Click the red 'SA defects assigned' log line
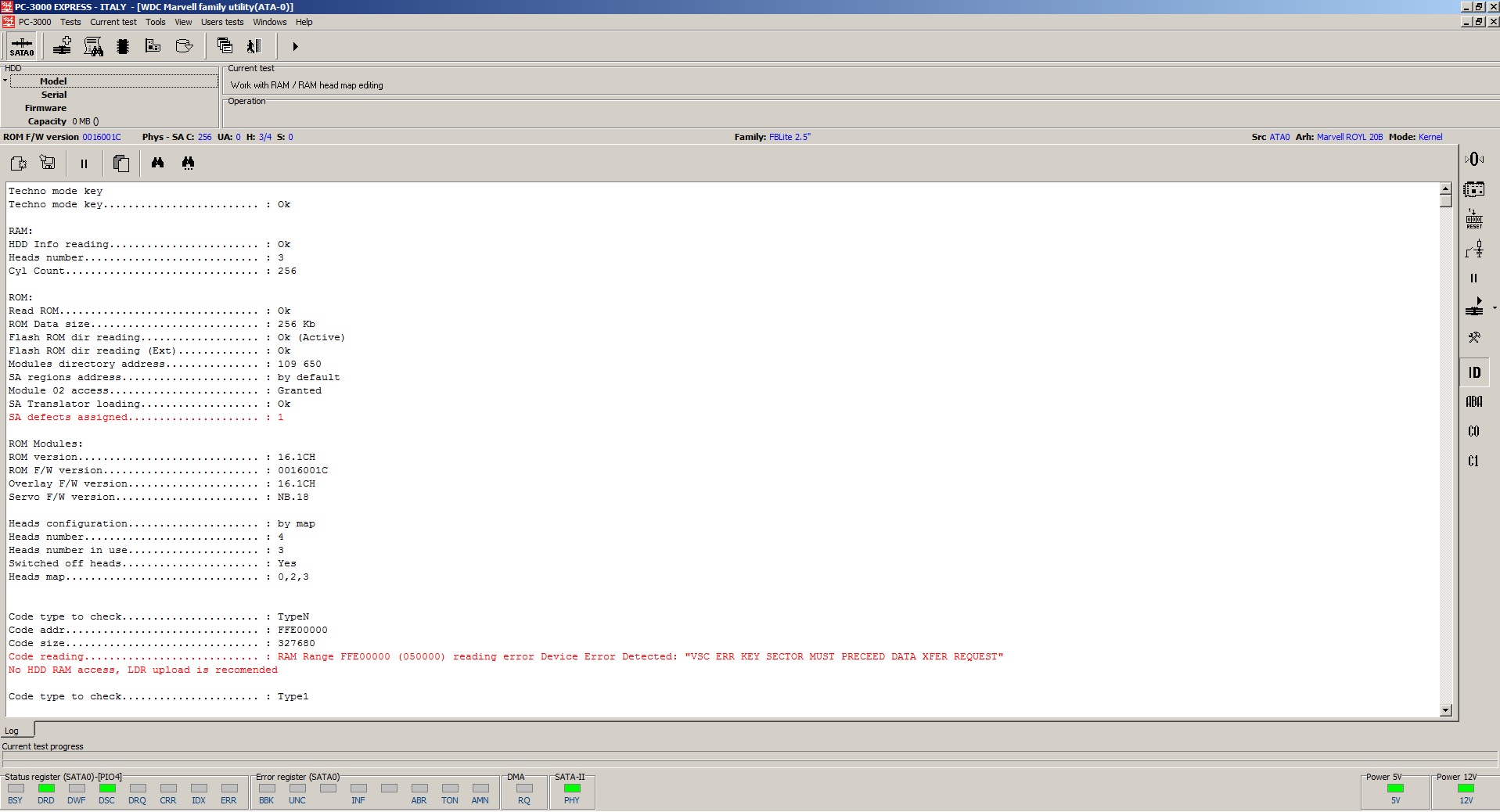 [146, 417]
